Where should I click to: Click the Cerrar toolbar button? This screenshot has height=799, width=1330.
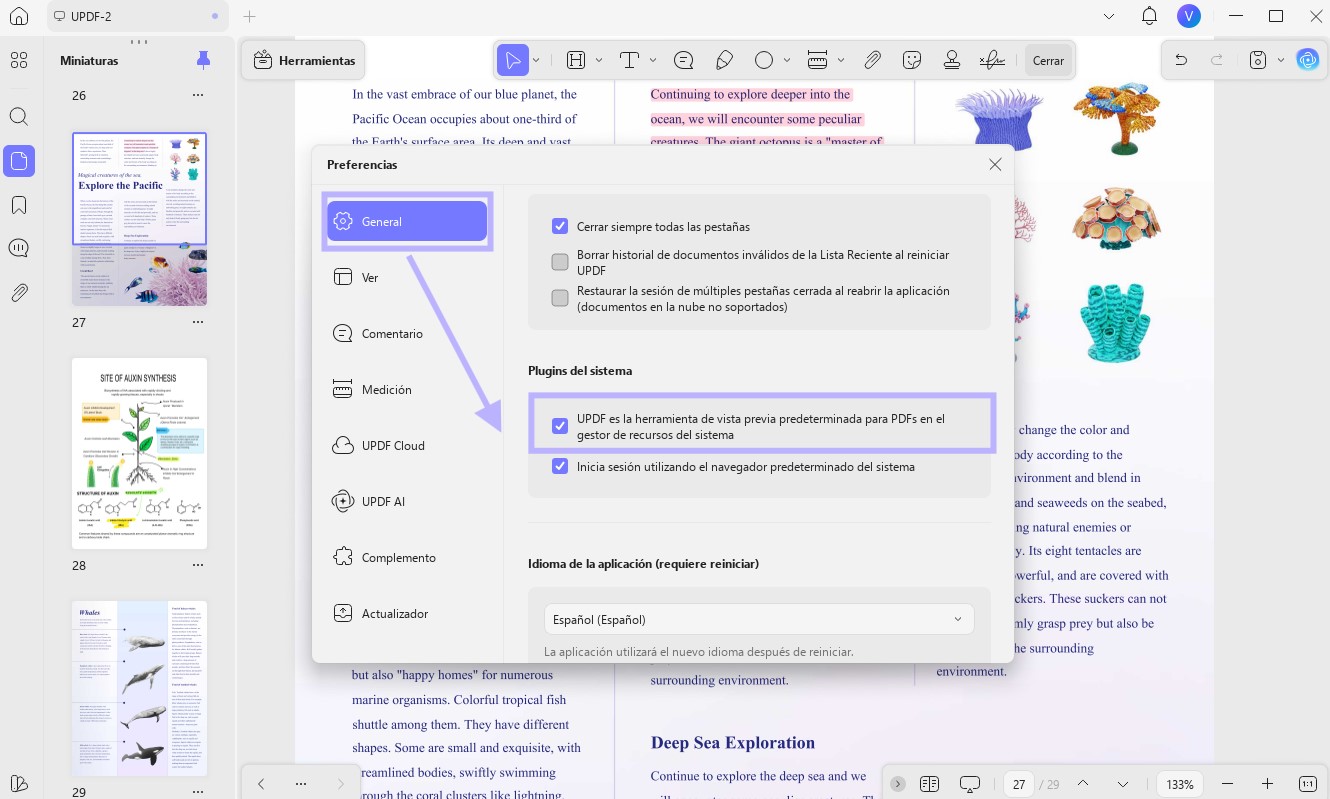(x=1048, y=60)
